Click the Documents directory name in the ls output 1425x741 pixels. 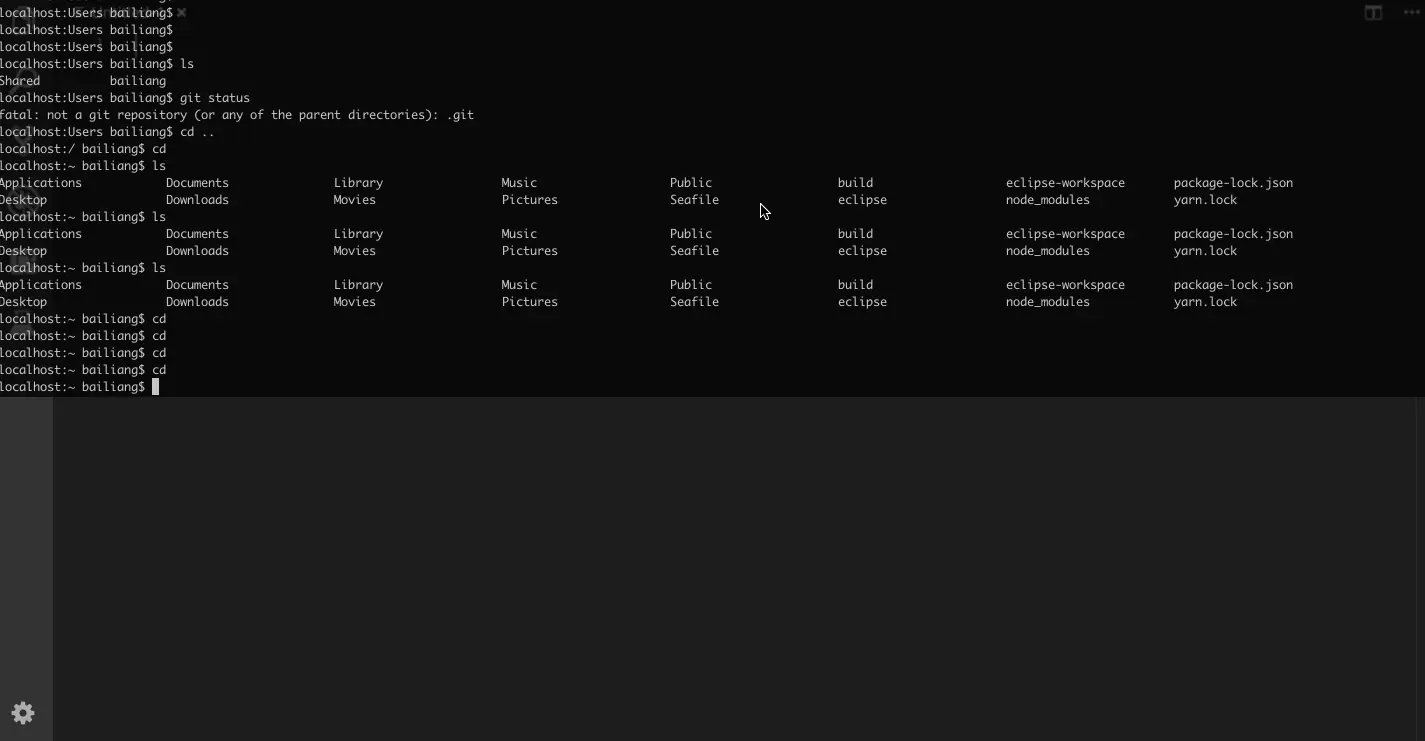tap(197, 182)
